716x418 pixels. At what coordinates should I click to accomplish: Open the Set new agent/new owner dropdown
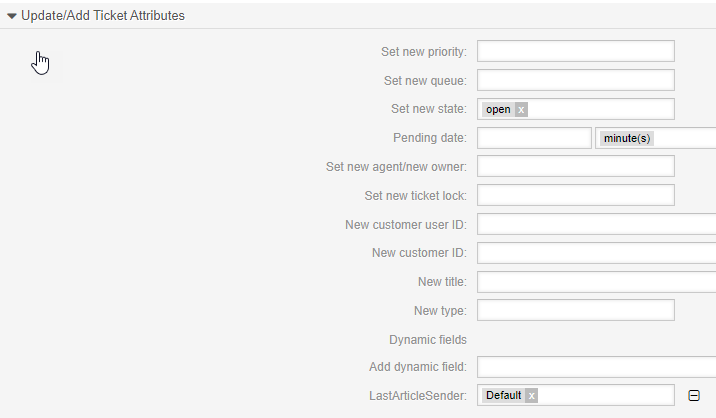(576, 166)
